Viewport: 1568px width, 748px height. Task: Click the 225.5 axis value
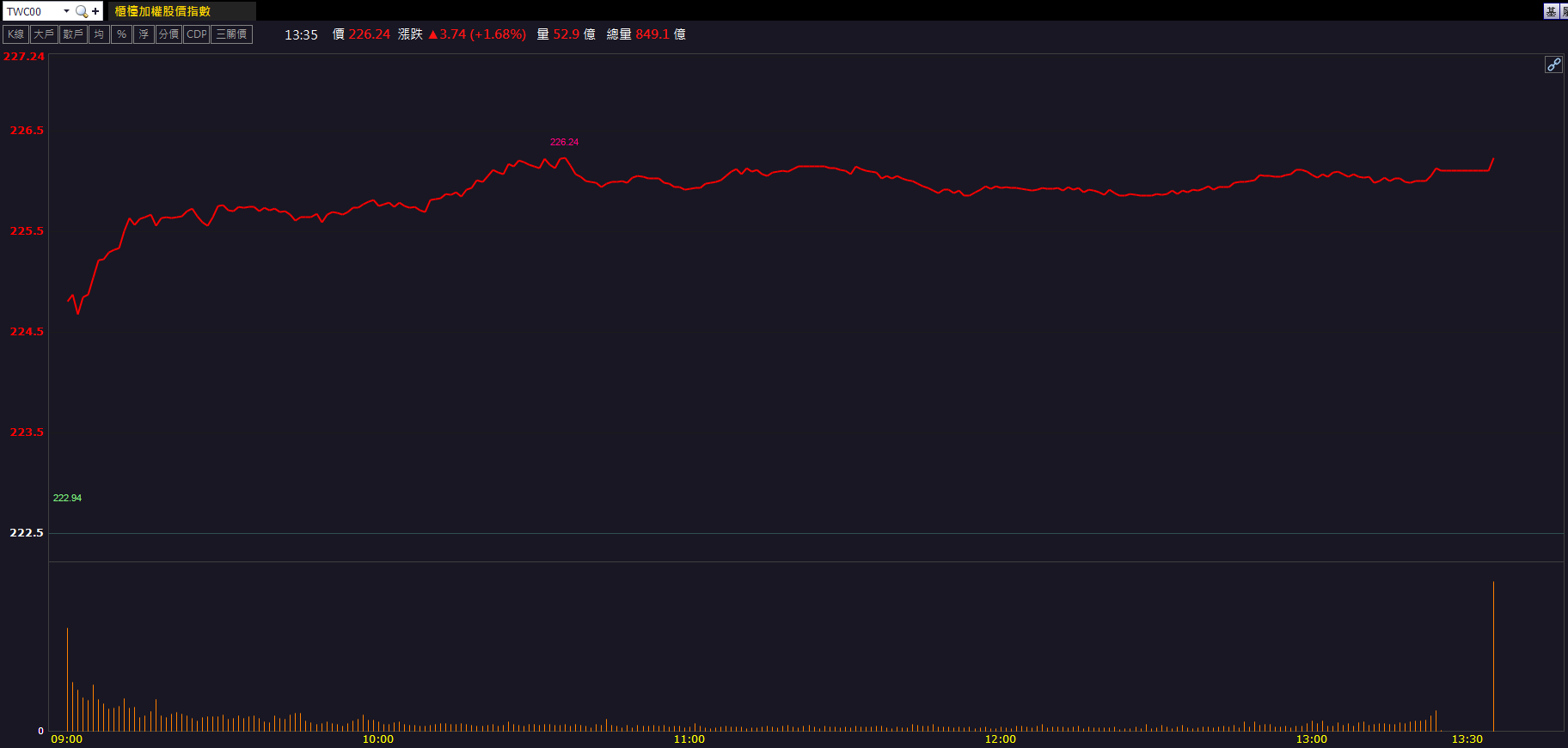[27, 231]
